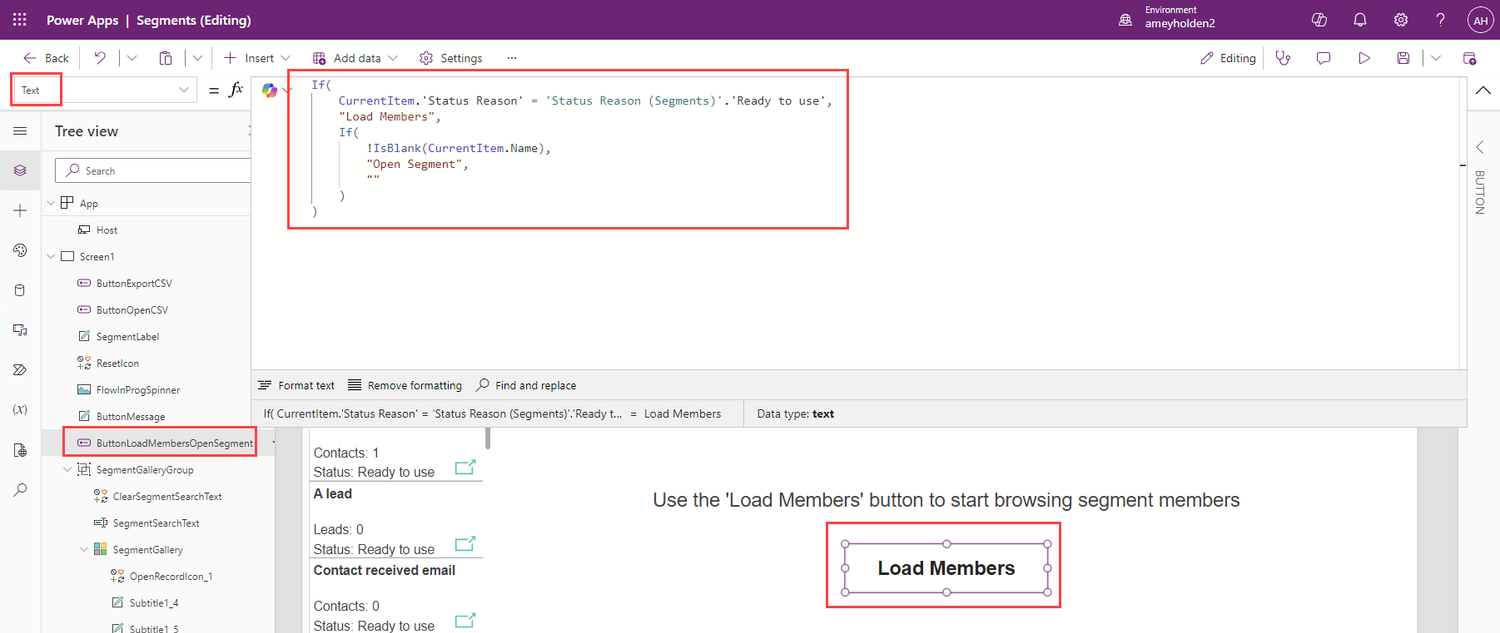Open the Data panel
Screen dimensions: 1500x633
tap(20, 290)
